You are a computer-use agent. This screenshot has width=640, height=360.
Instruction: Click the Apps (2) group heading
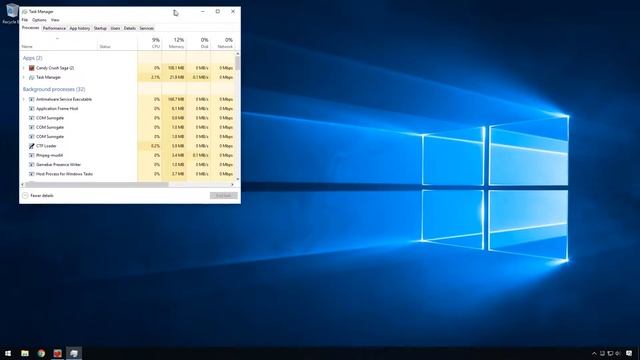pyautogui.click(x=33, y=58)
